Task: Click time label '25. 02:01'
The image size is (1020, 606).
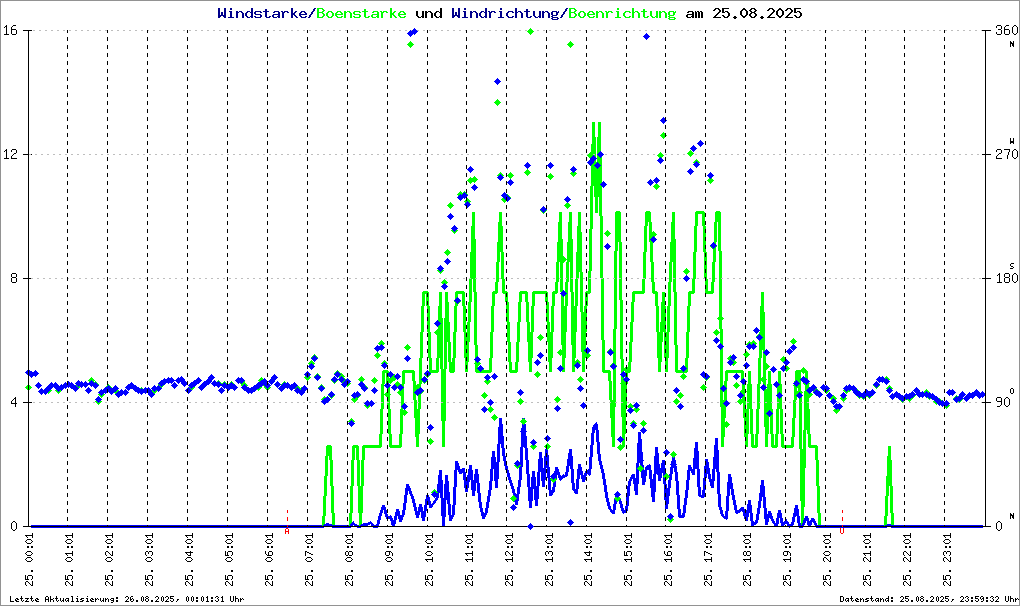Action: 109,560
